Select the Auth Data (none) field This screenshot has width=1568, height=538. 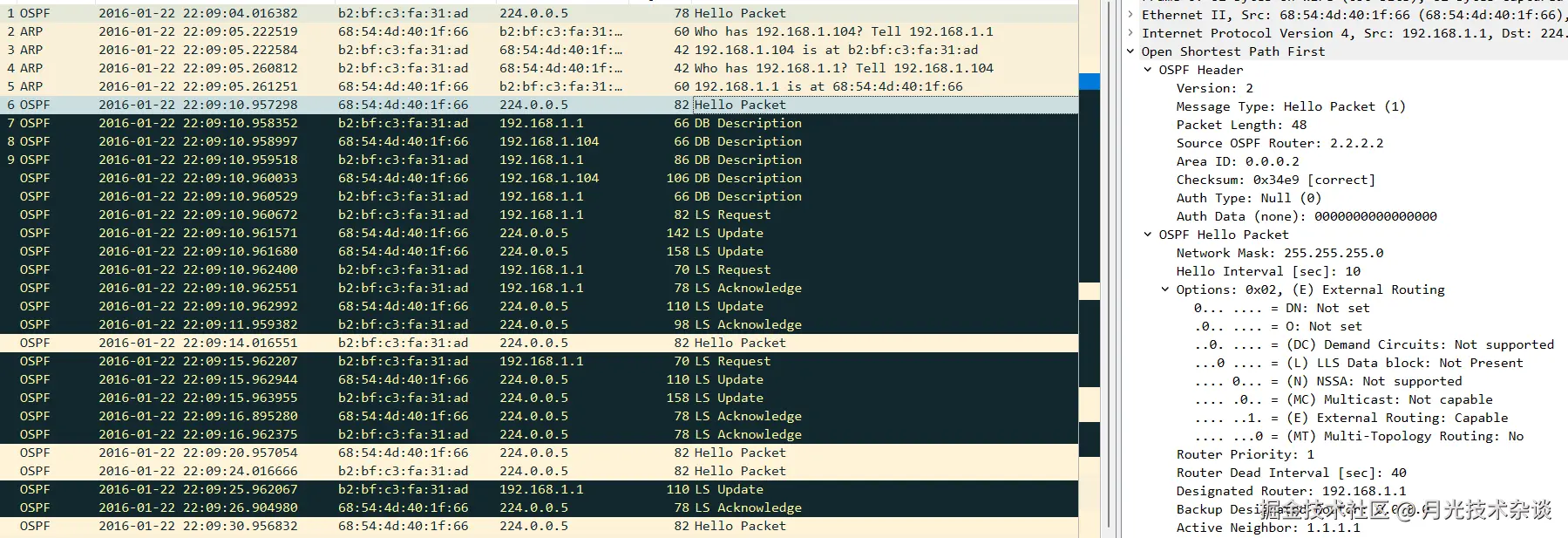(x=1307, y=216)
